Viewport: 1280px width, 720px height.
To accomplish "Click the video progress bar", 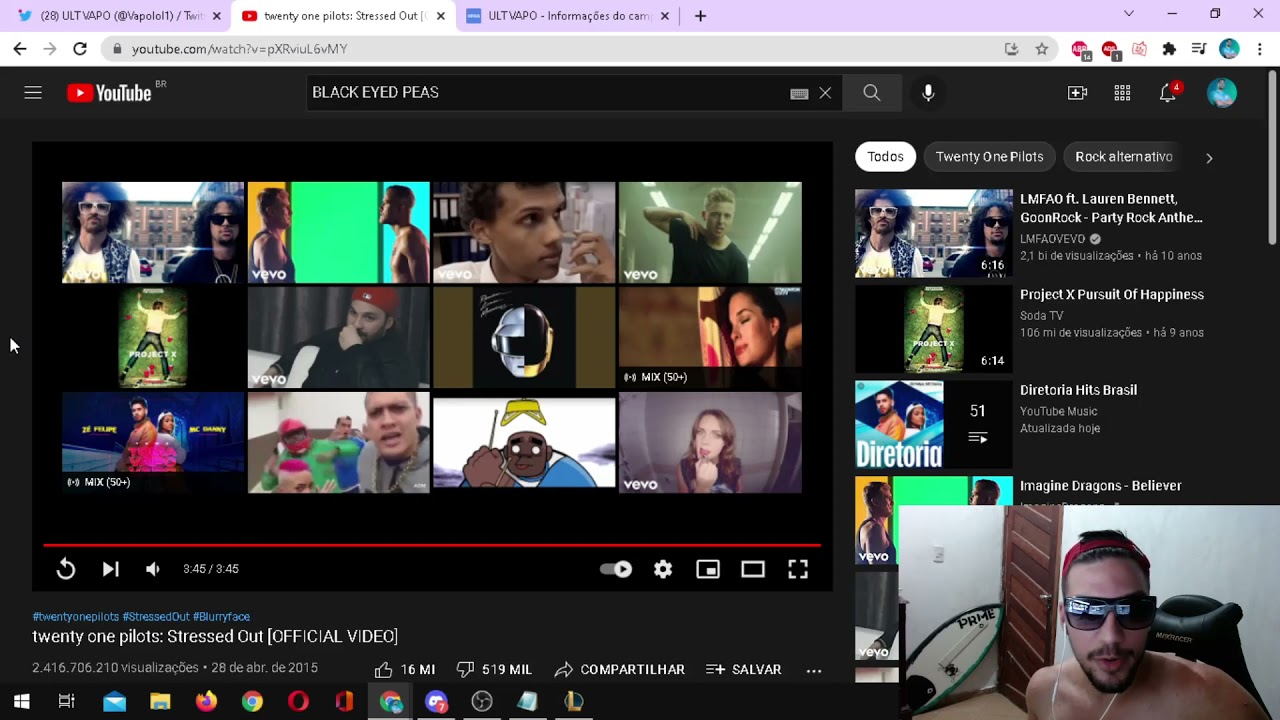I will coord(432,545).
